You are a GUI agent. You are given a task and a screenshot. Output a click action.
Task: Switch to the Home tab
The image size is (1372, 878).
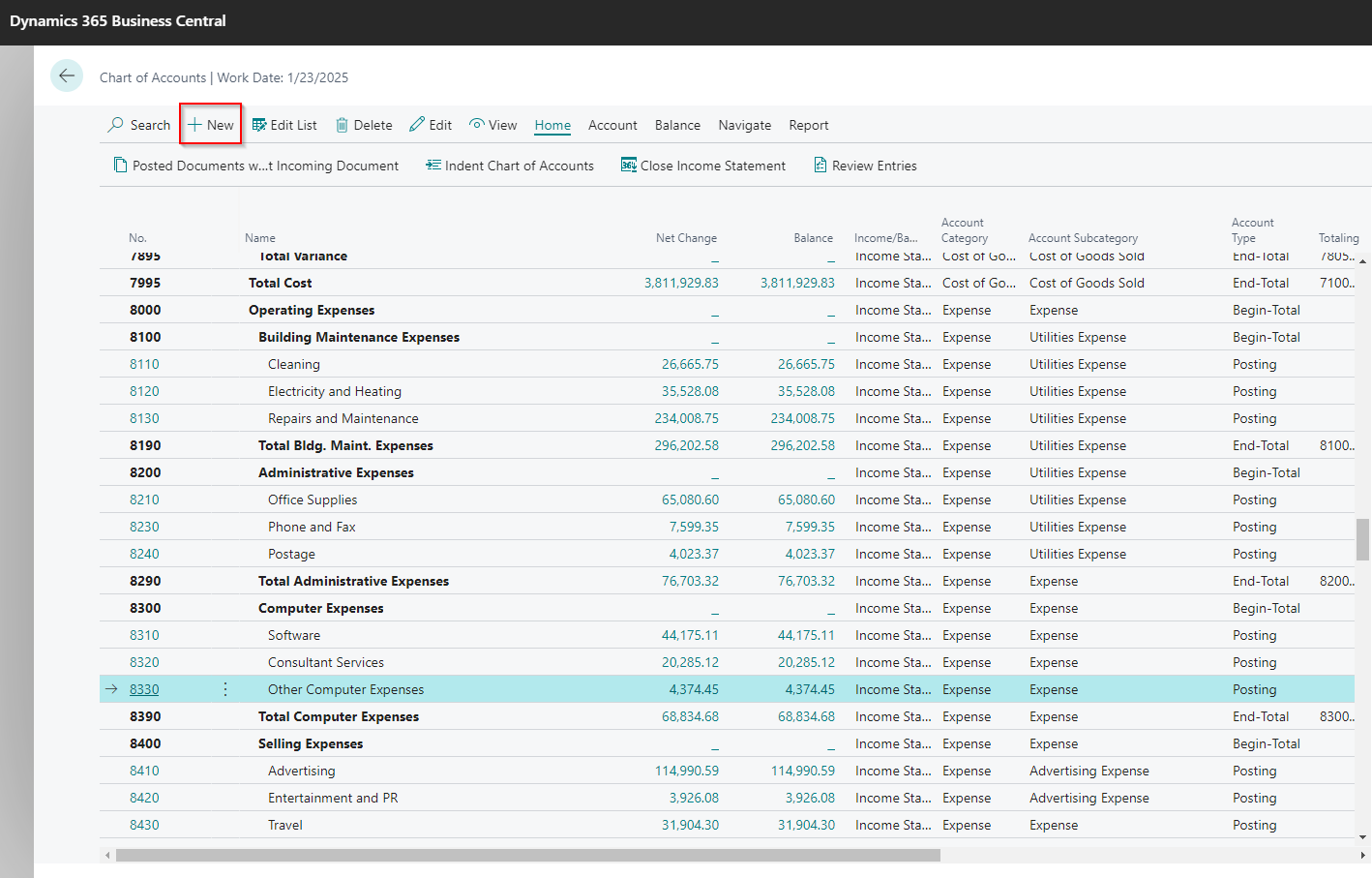tap(552, 125)
